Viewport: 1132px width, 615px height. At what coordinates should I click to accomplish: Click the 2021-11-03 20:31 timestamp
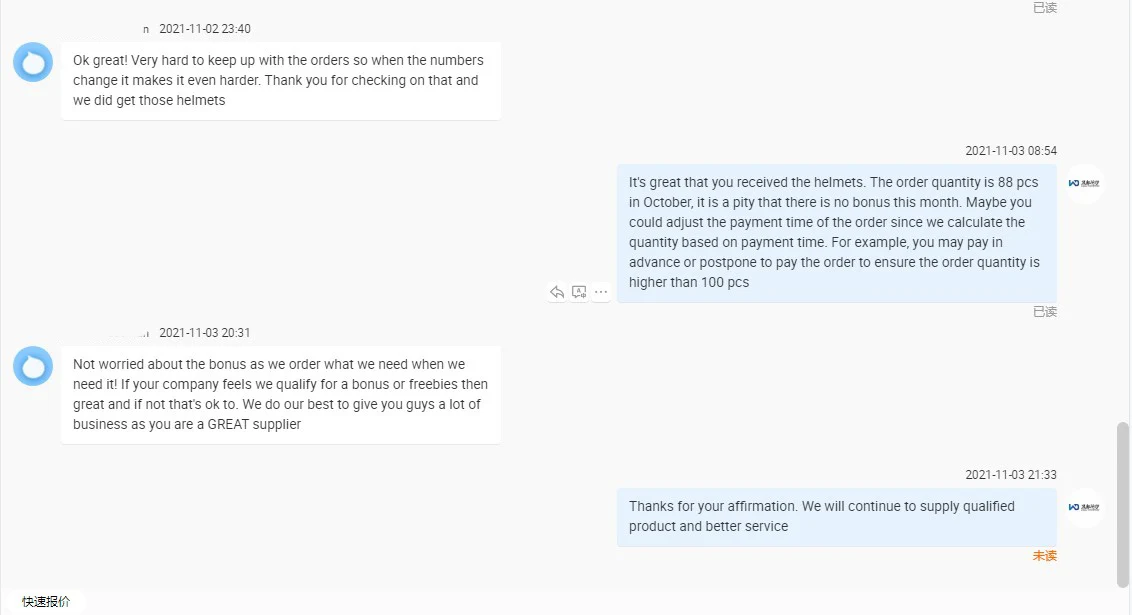tap(205, 333)
